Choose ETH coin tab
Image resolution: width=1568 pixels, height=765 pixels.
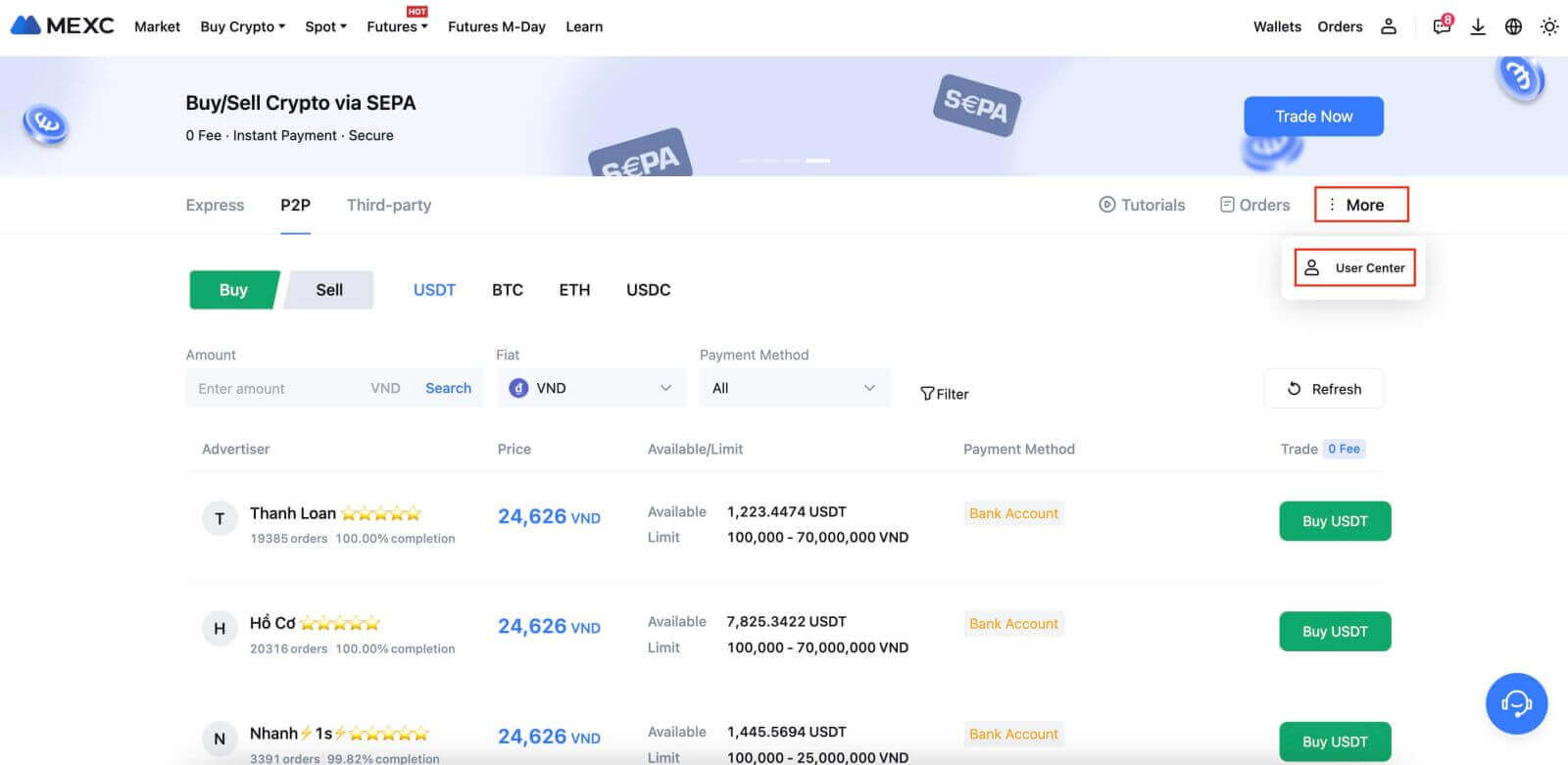pos(574,290)
